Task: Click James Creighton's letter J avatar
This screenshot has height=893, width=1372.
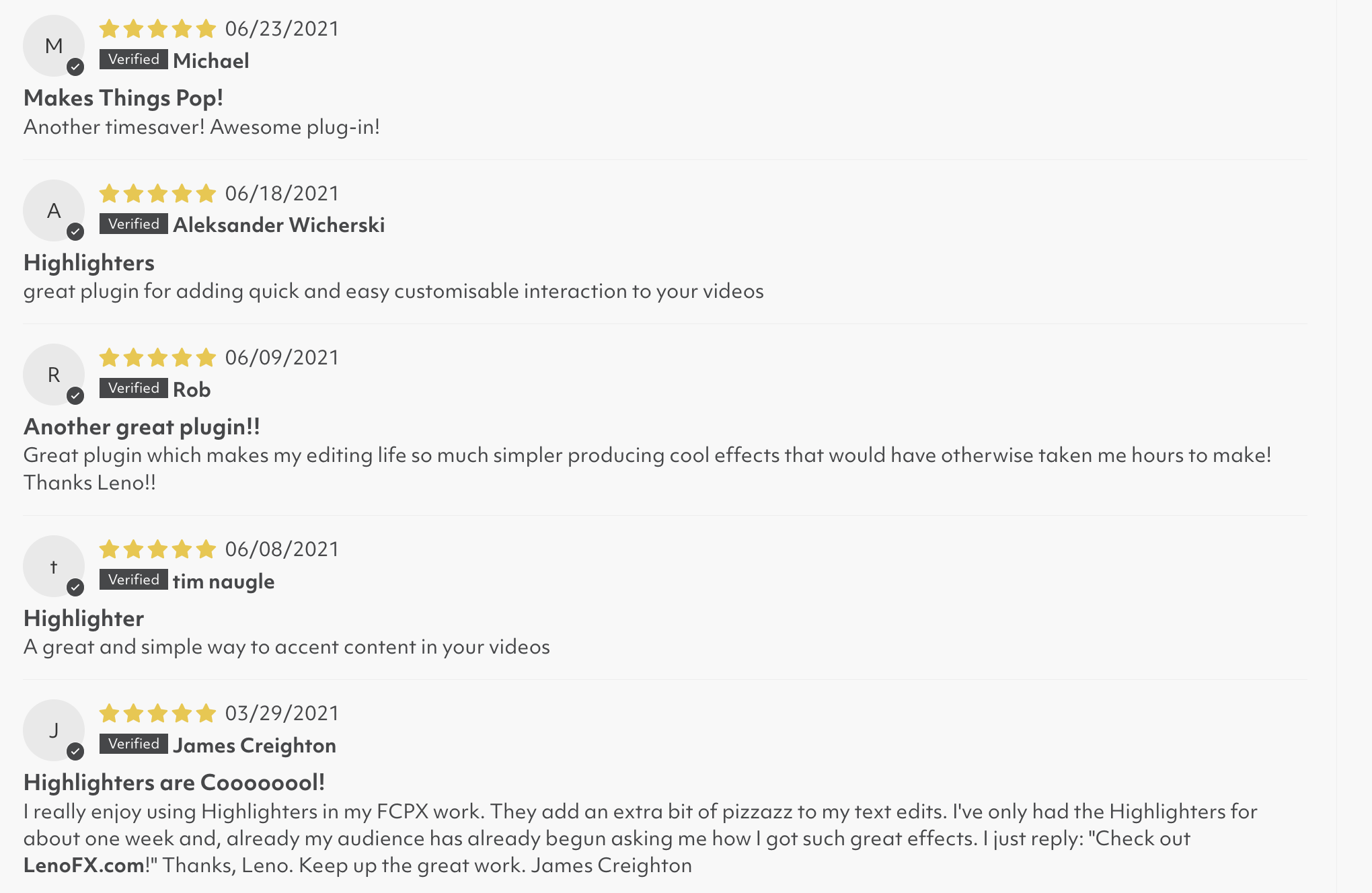Action: pos(54,730)
